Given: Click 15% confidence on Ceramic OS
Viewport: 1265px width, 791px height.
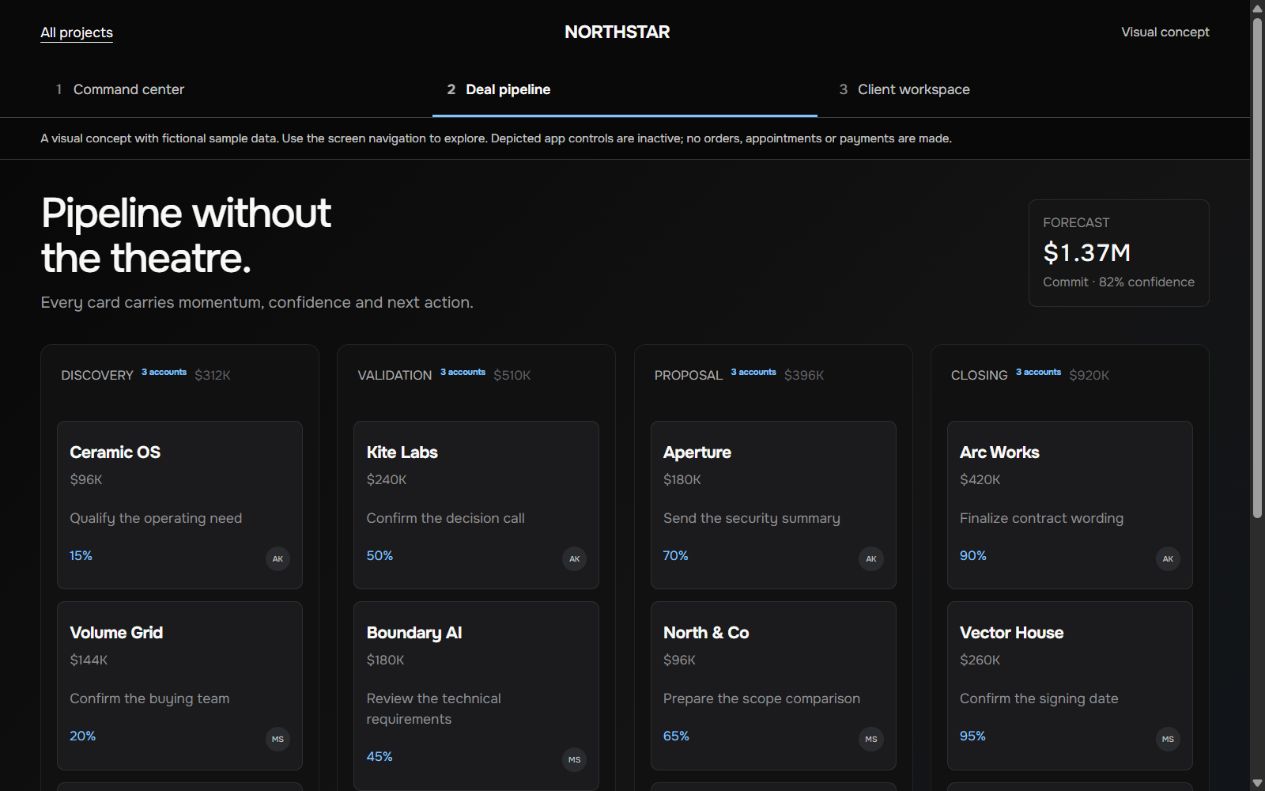Looking at the screenshot, I should tap(81, 555).
